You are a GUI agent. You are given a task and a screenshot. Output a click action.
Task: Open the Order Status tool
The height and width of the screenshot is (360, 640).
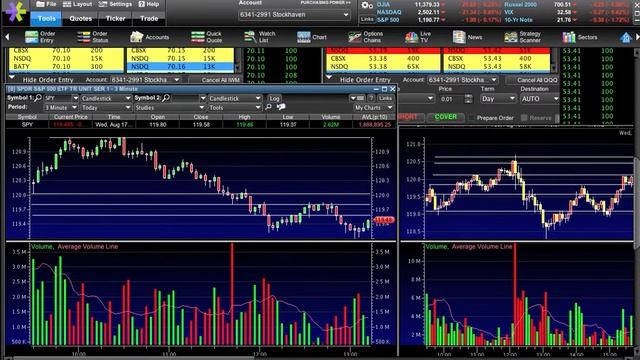[x=93, y=37]
